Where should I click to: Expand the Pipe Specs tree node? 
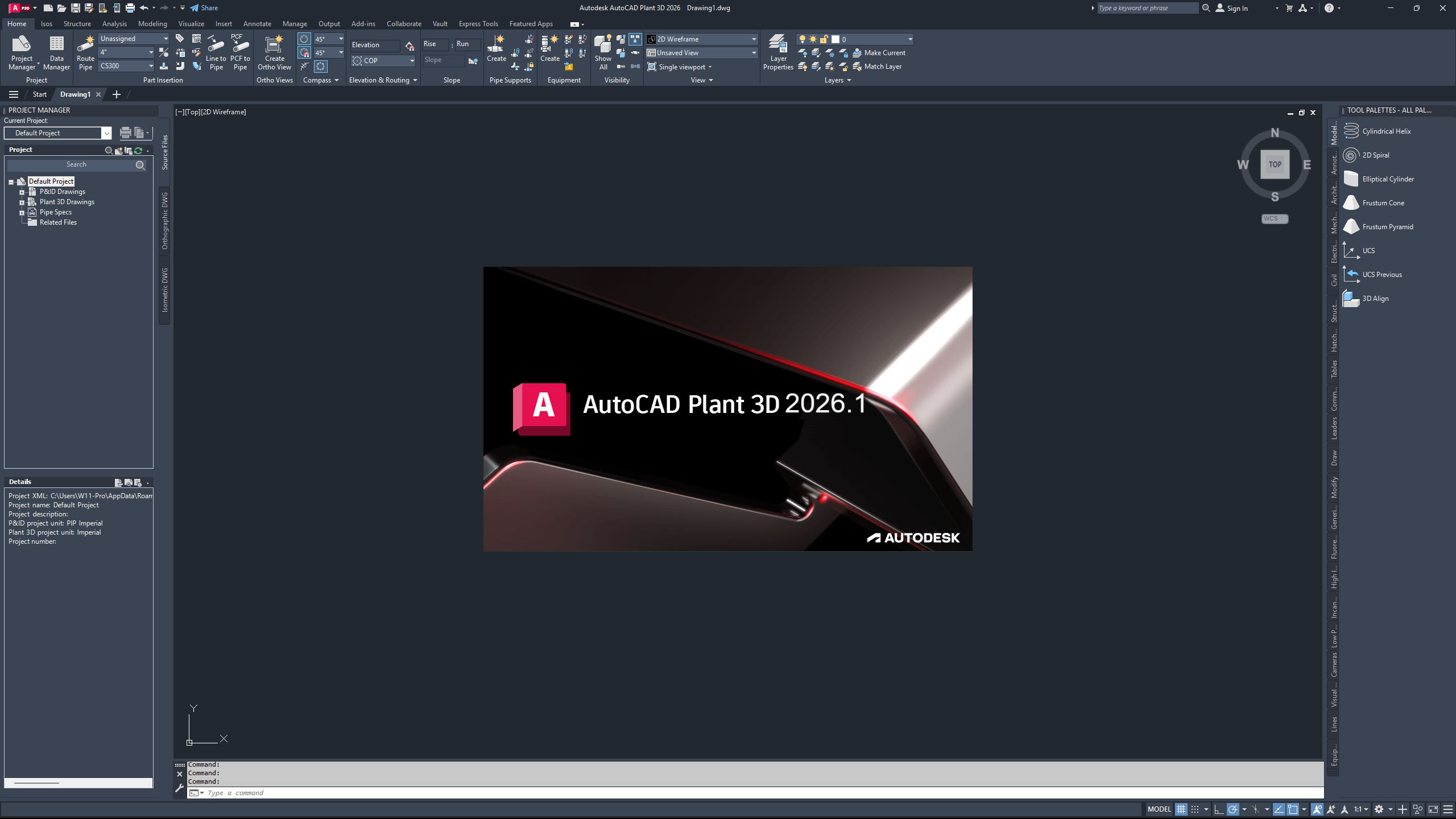point(22,212)
